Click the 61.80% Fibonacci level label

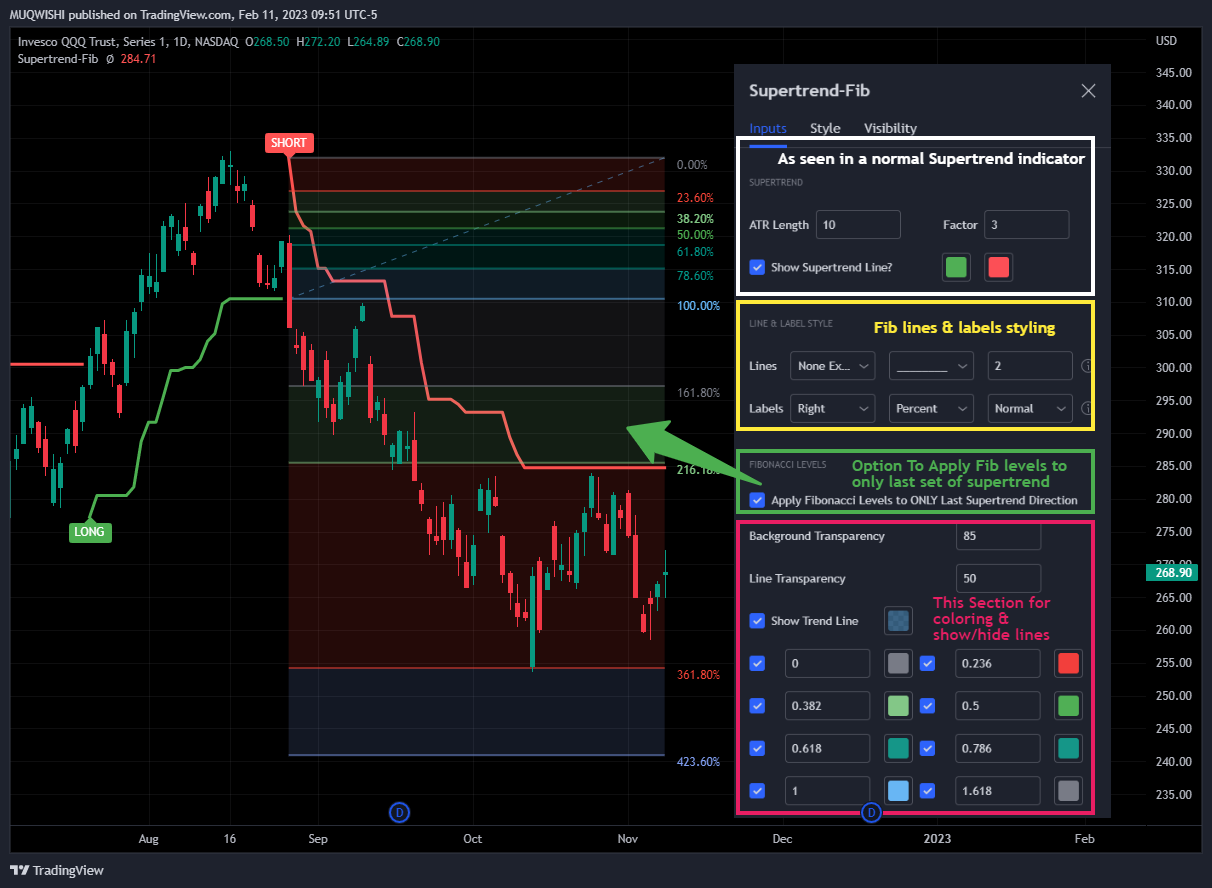(695, 252)
